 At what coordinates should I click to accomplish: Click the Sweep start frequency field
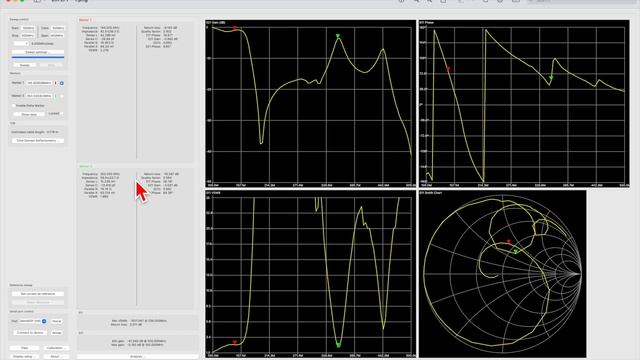28,28
